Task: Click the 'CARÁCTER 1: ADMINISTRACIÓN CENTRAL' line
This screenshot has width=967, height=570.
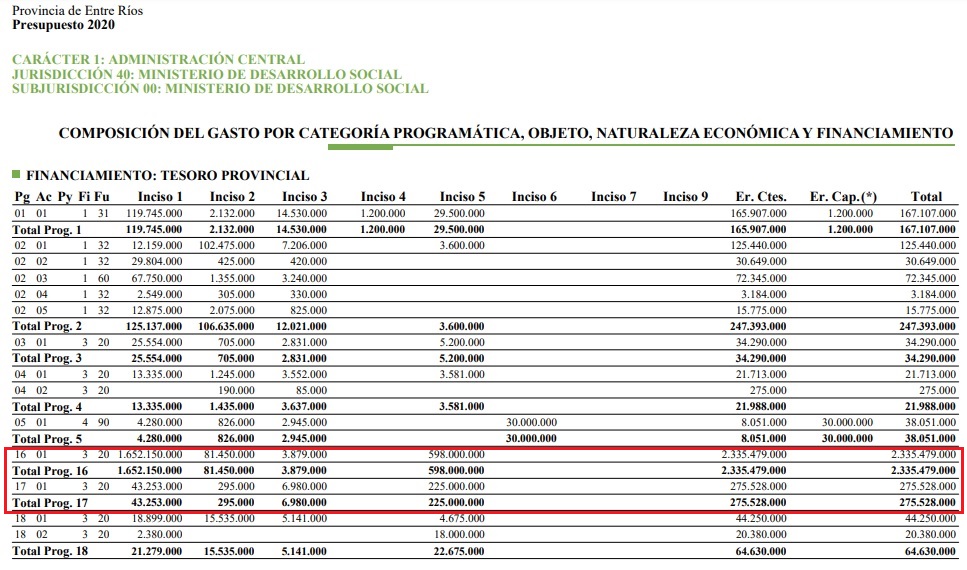Action: click(158, 60)
